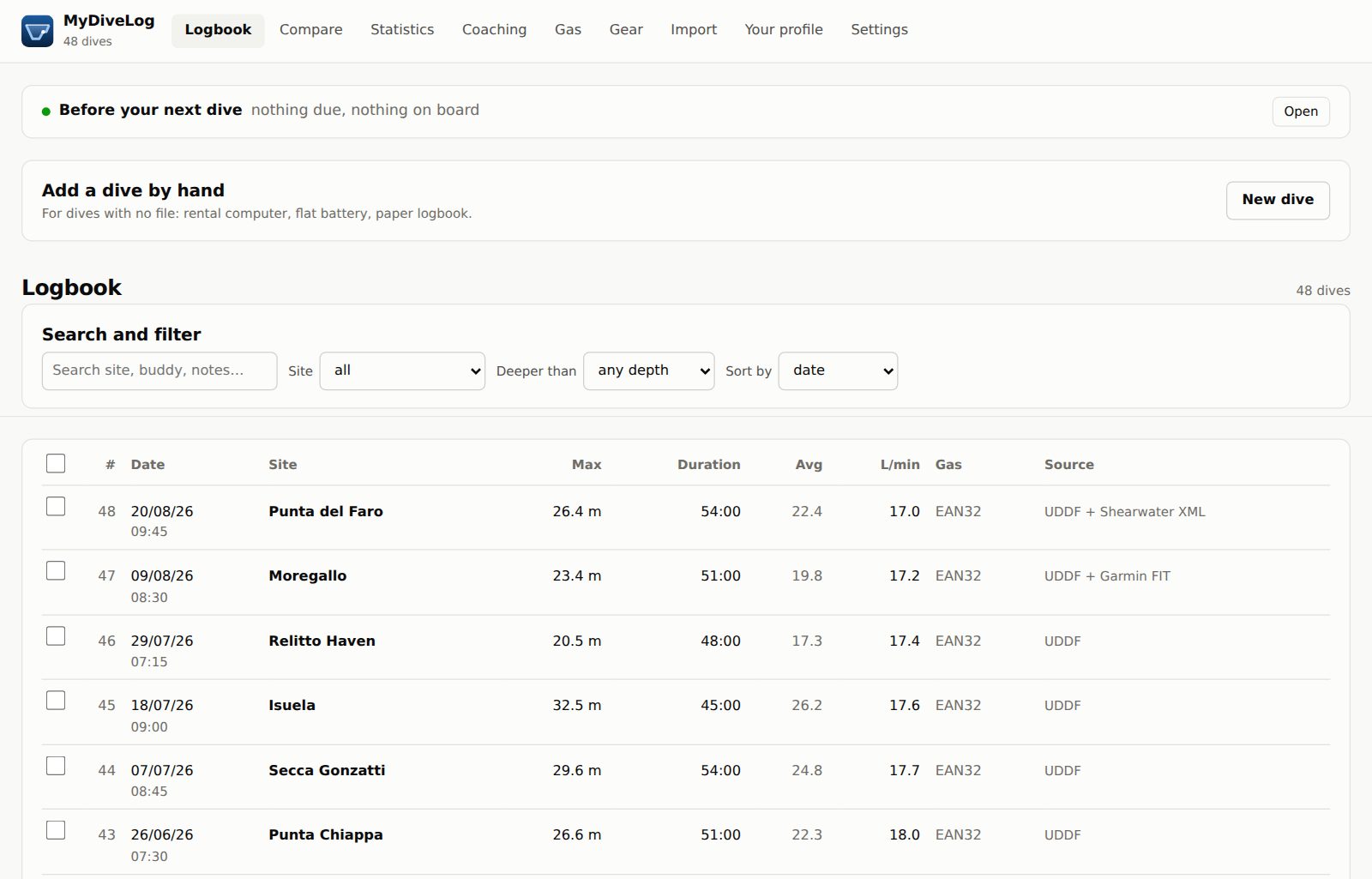The width and height of the screenshot is (1372, 879).
Task: Click the Open button in next-dive banner
Action: coord(1301,111)
